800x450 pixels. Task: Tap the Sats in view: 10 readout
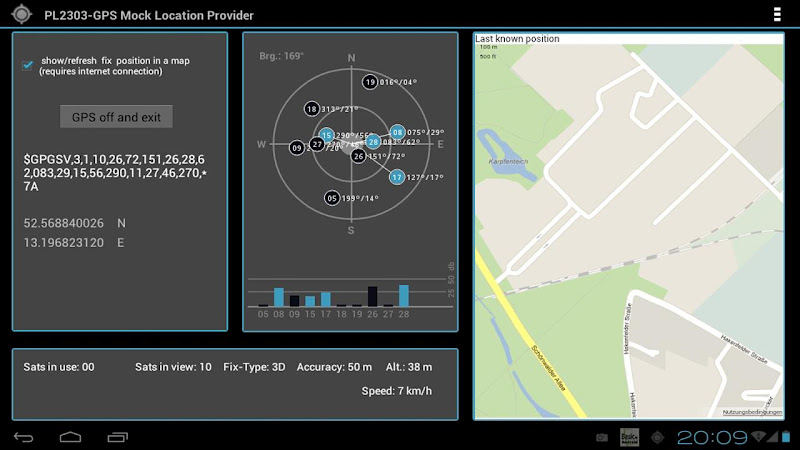[173, 367]
